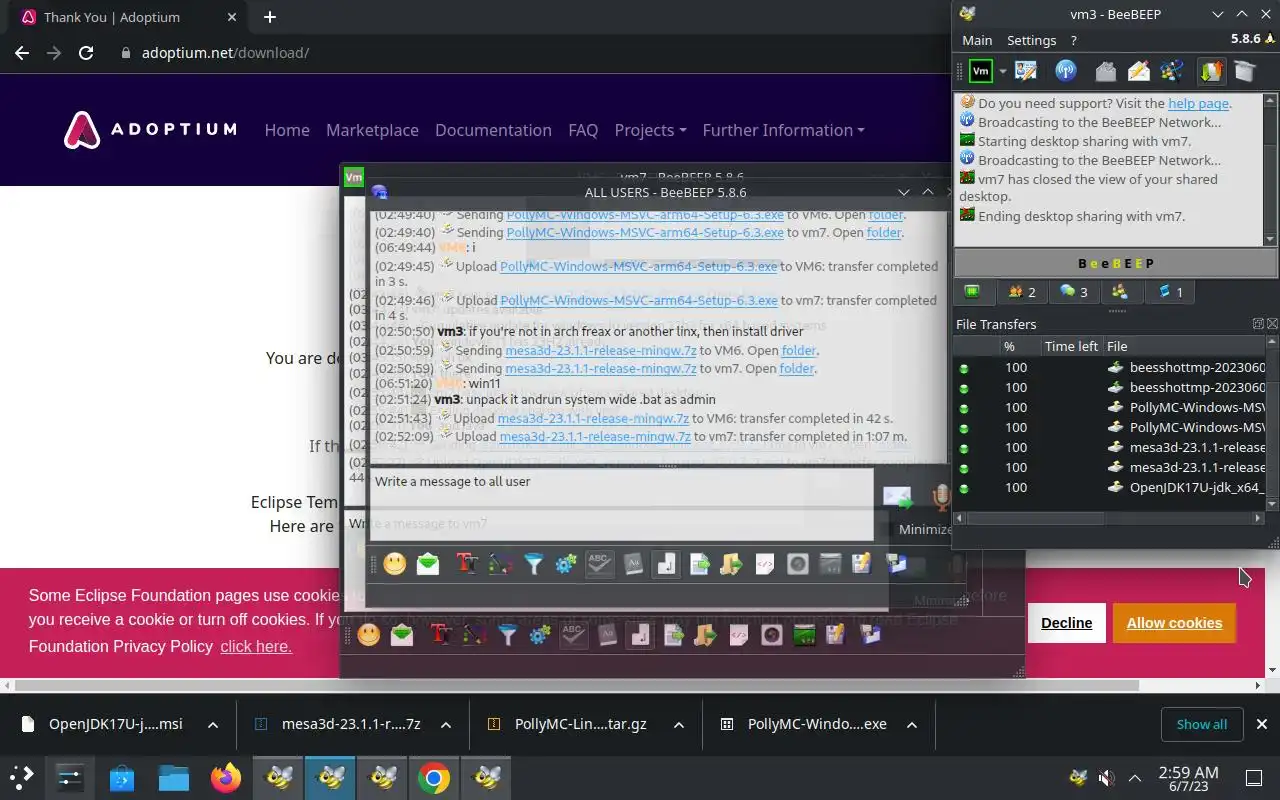Viewport: 1280px width, 800px height.
Task: Change font via TT icon in ALL USERS chat
Action: (x=467, y=564)
